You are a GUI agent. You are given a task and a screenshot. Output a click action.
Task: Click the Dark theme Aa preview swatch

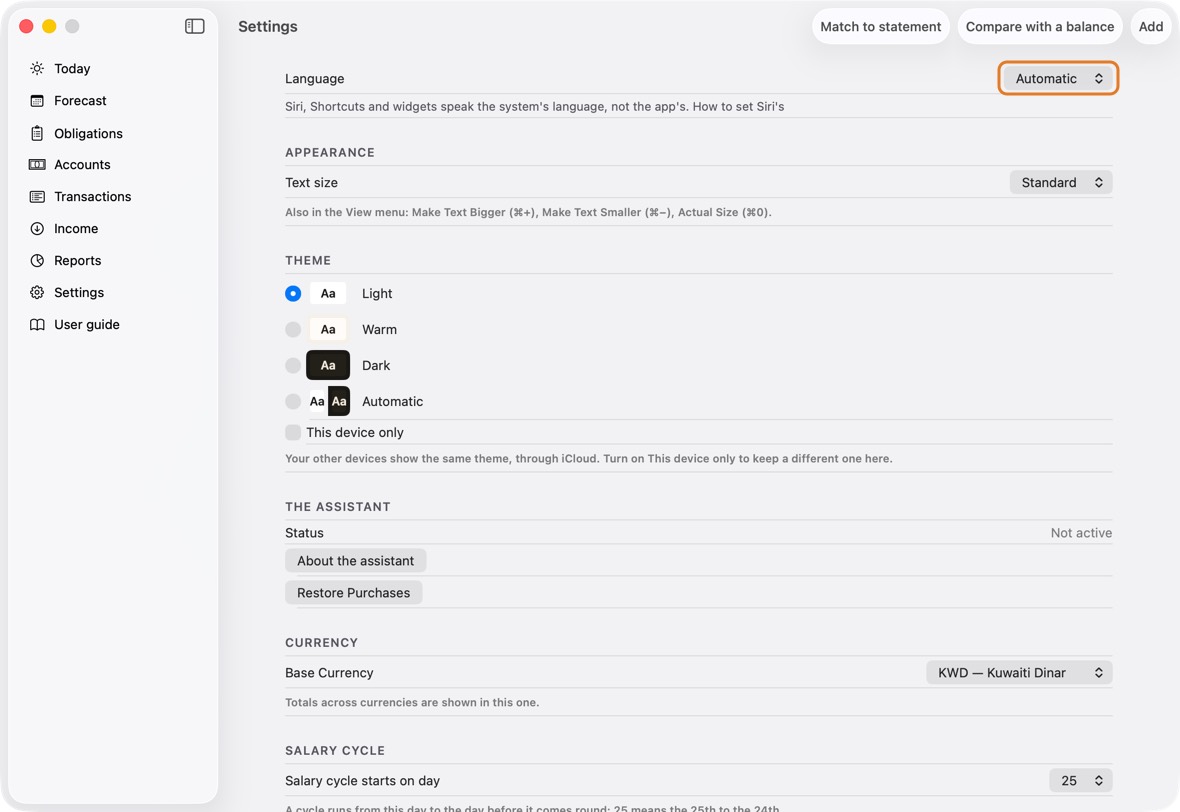[x=328, y=366]
